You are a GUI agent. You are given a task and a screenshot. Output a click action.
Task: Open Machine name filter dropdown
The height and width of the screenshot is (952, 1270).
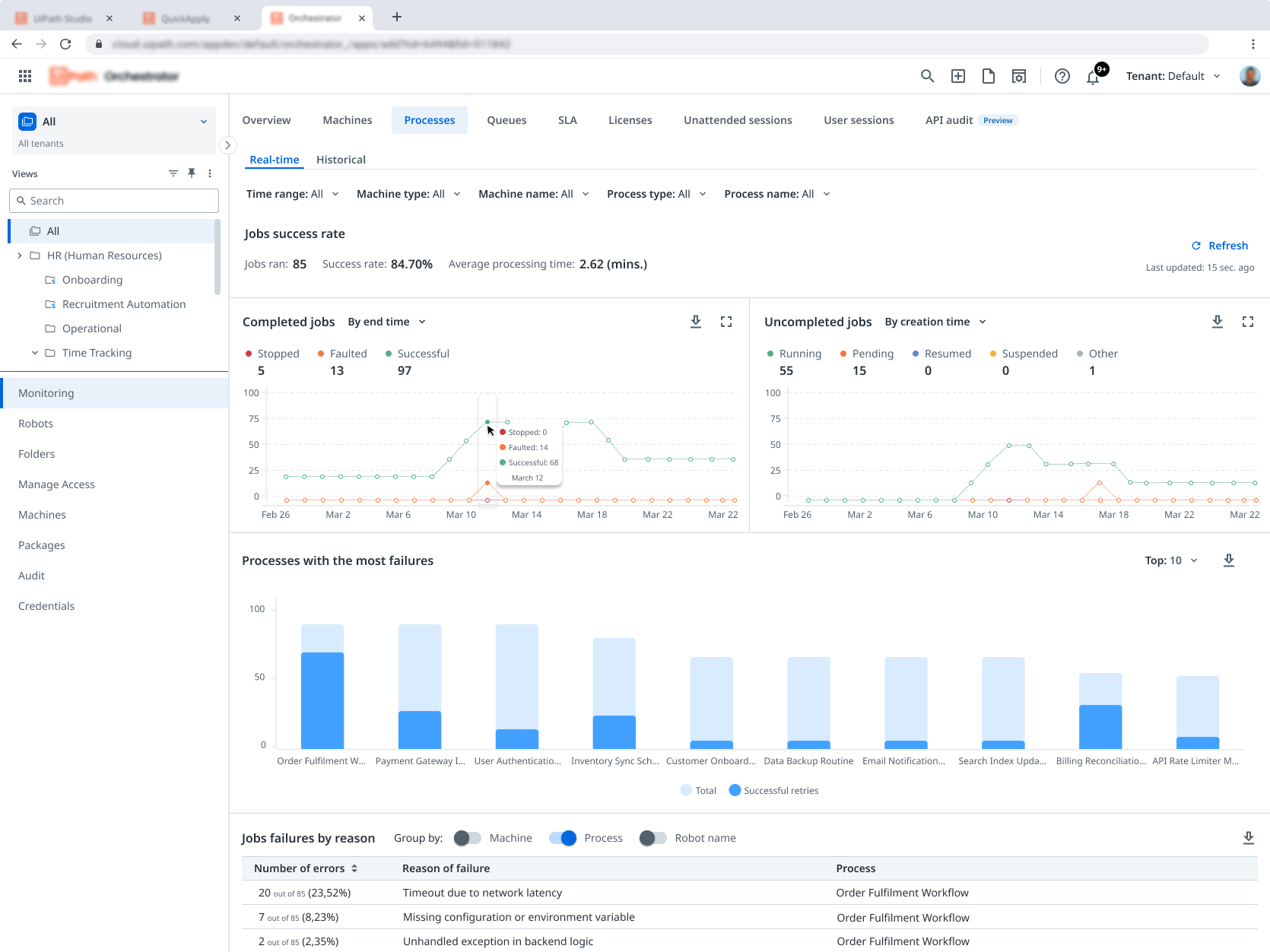[534, 194]
